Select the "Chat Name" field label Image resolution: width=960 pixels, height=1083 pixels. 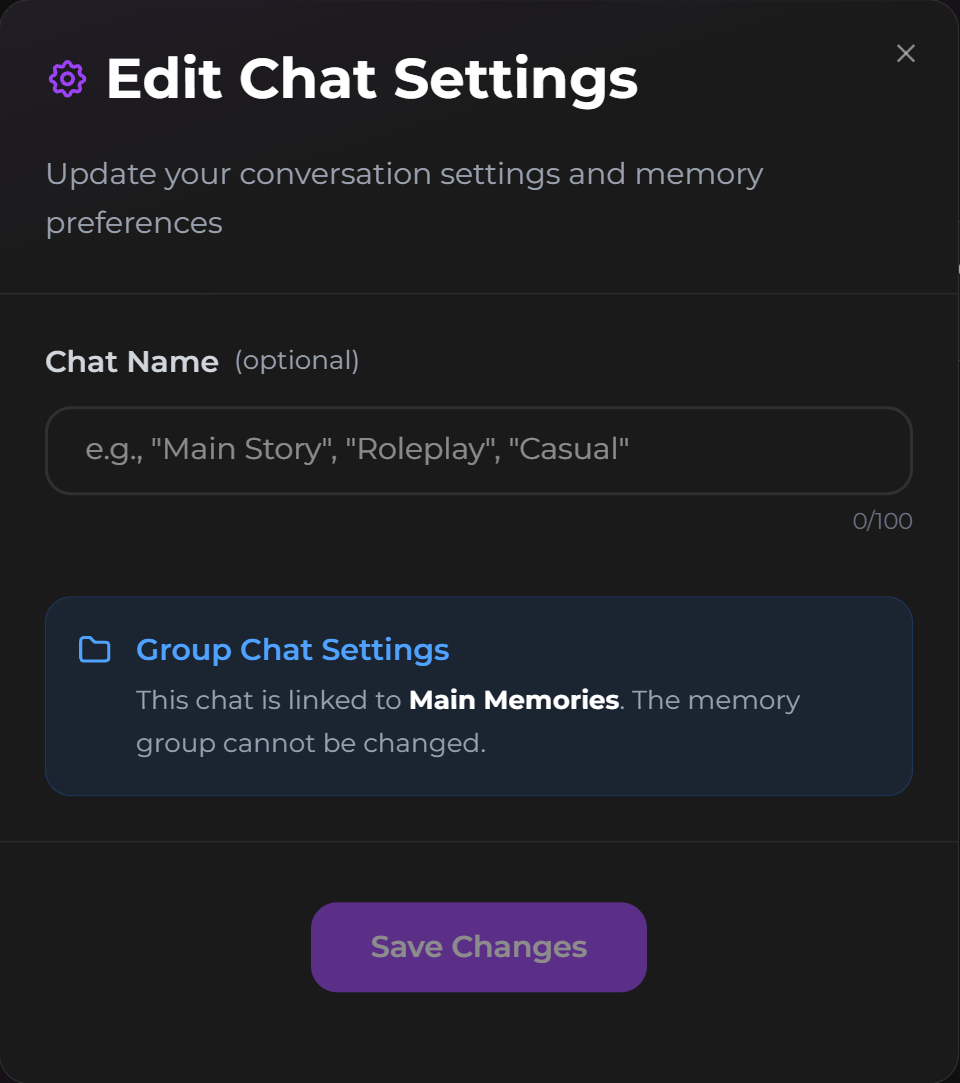pyautogui.click(x=132, y=362)
